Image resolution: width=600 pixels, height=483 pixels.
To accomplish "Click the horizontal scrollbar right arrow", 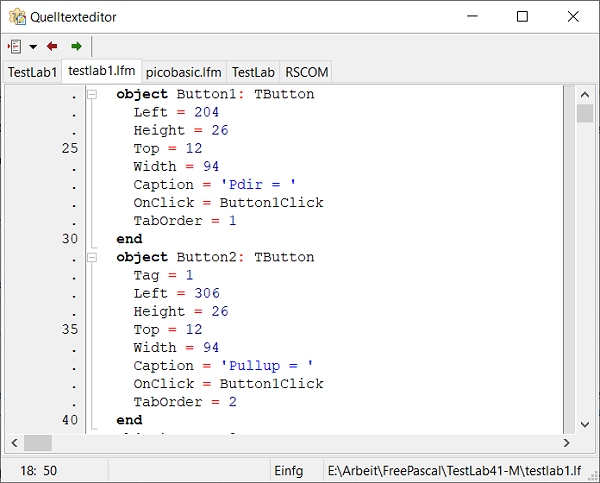I will click(x=566, y=442).
